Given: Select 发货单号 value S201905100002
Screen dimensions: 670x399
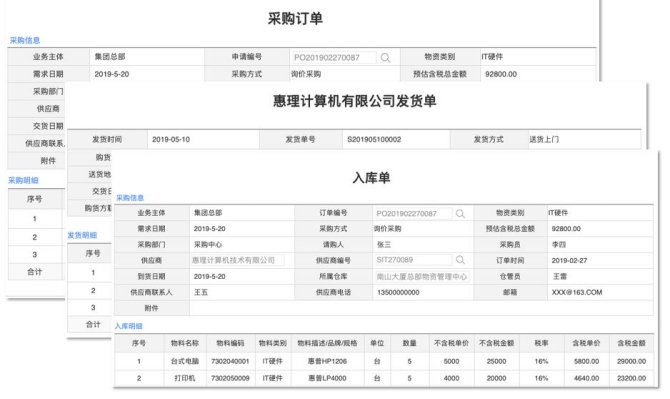Looking at the screenshot, I should [x=374, y=140].
